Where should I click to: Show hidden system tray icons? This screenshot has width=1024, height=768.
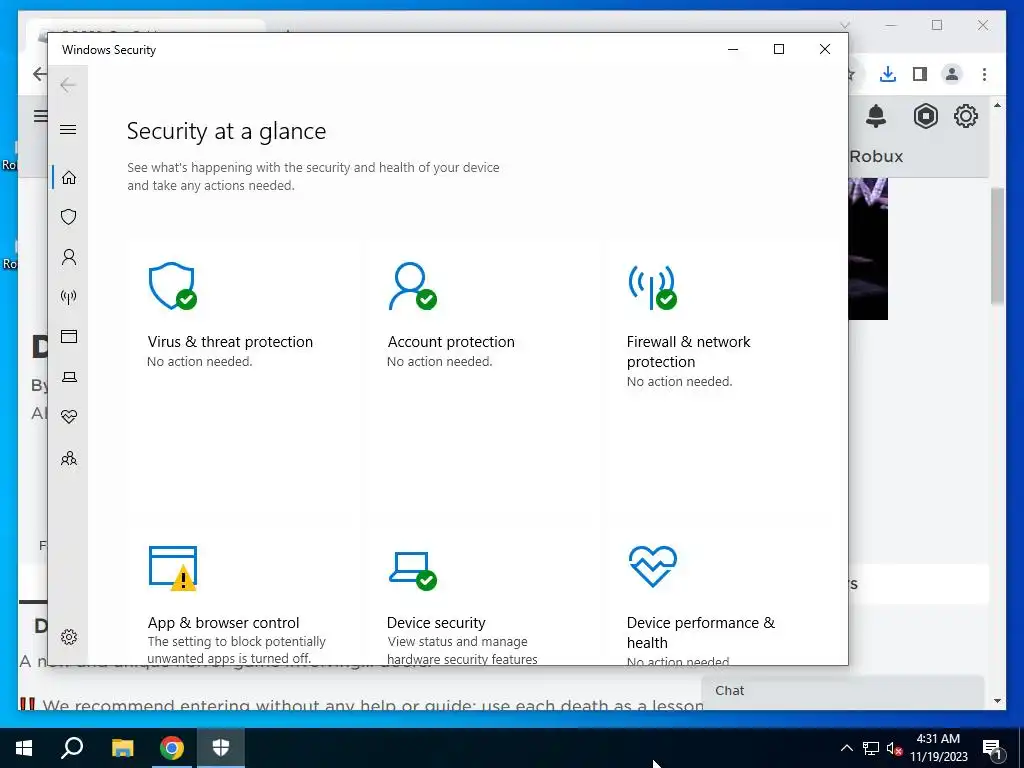846,748
